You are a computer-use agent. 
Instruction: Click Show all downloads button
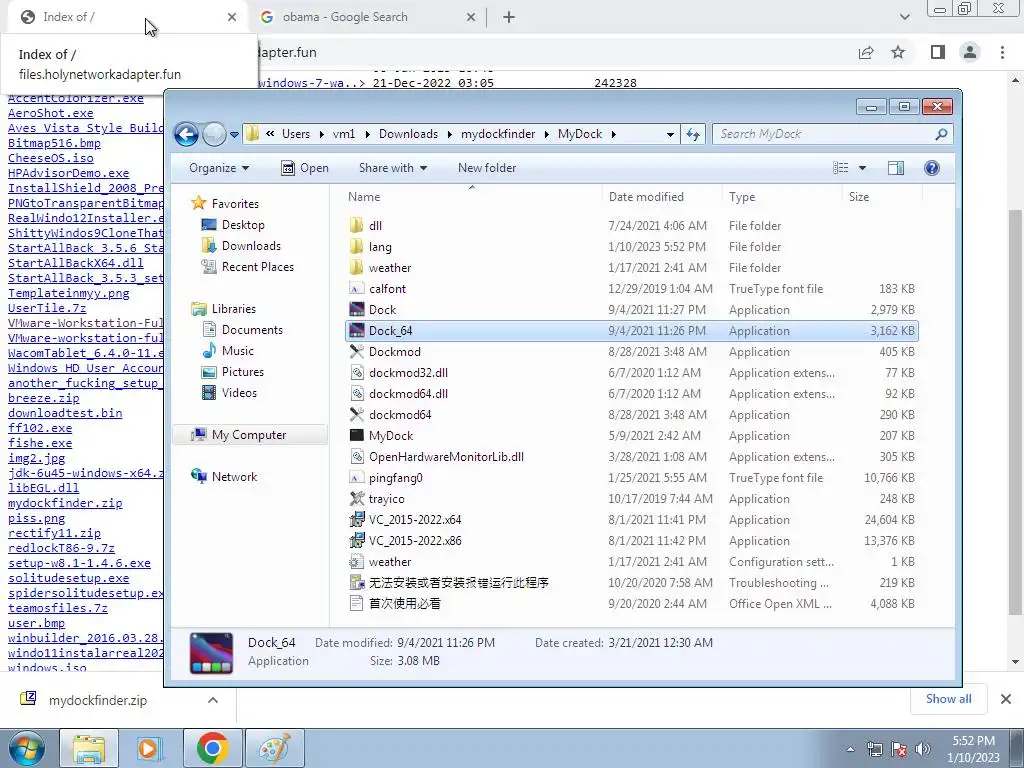[x=948, y=699]
